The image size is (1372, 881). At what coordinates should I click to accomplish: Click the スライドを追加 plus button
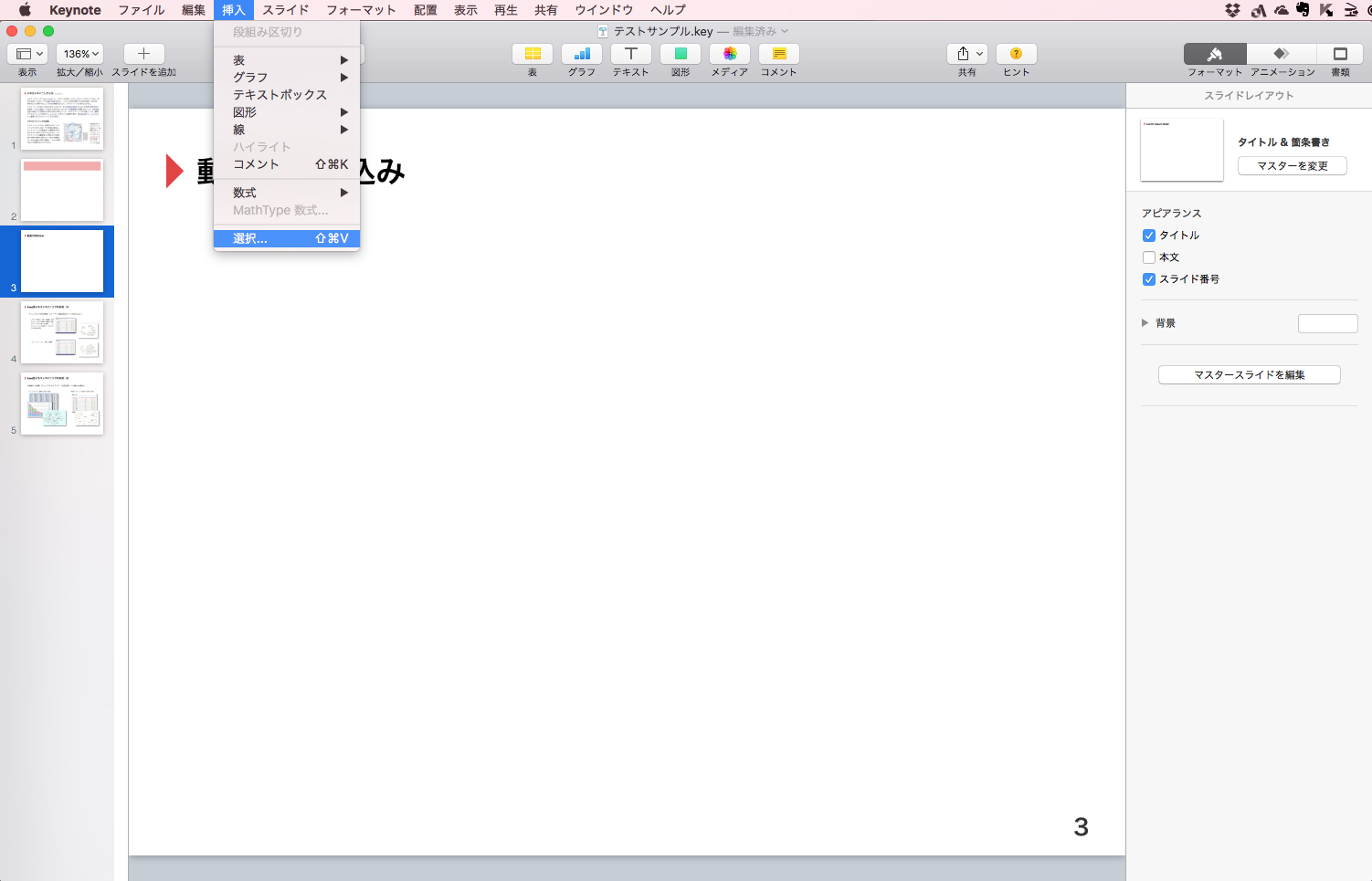(x=143, y=54)
